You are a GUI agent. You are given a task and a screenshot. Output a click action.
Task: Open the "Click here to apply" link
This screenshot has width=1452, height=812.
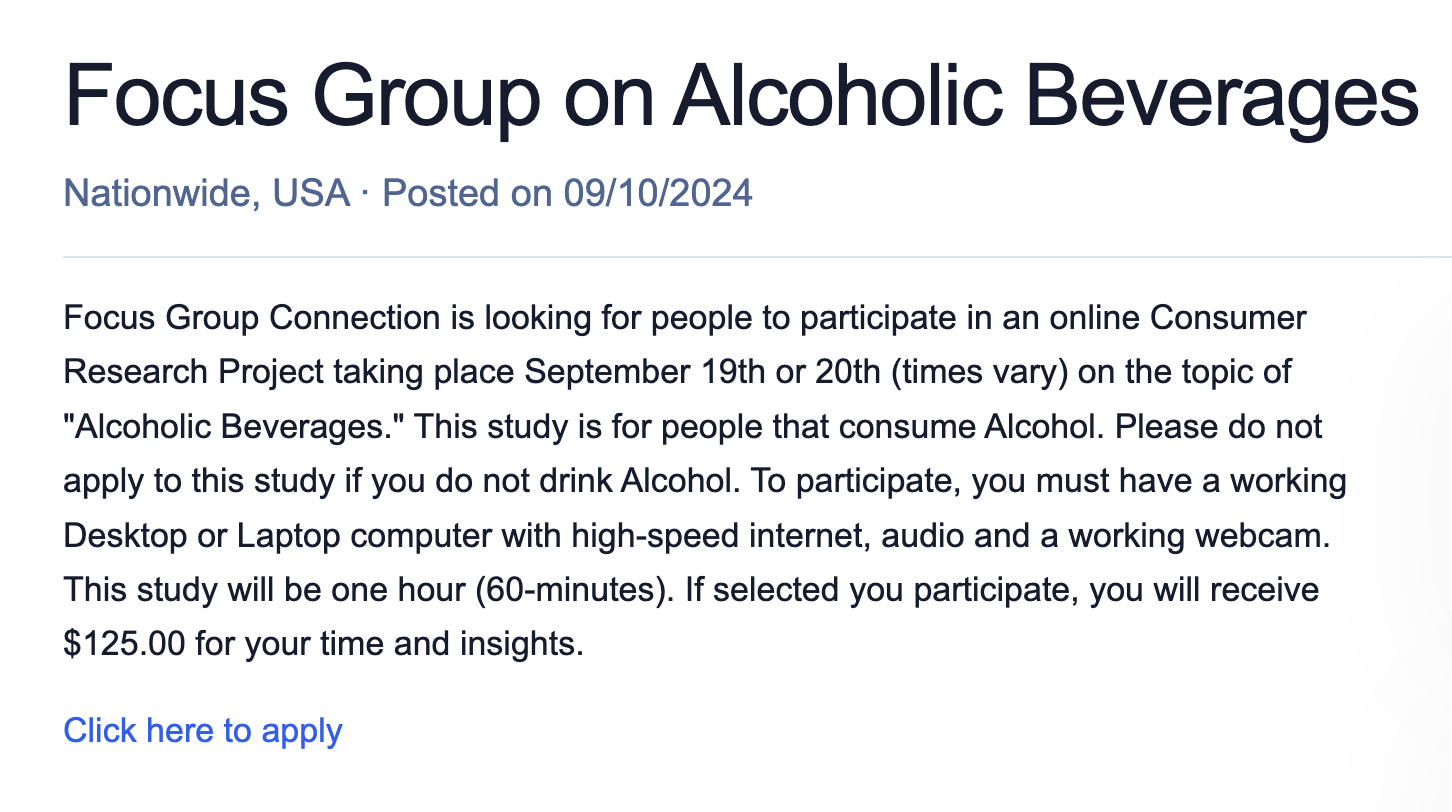click(x=203, y=730)
